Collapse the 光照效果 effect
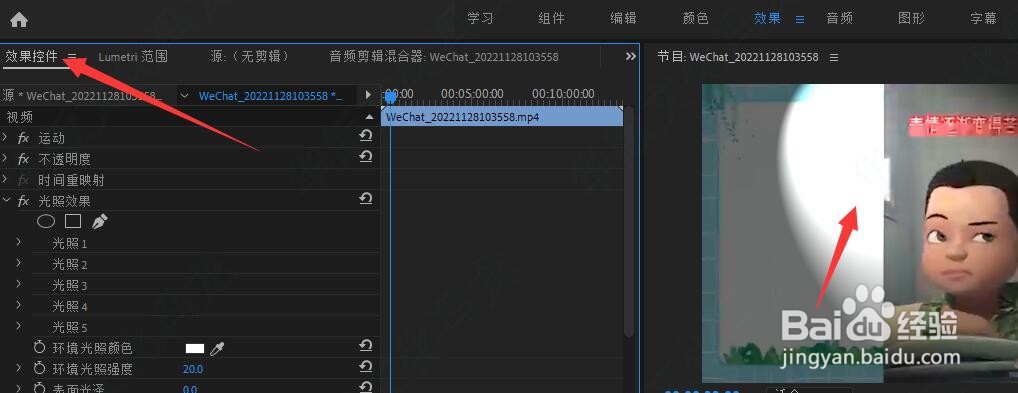This screenshot has width=1018, height=393. click(x=6, y=201)
